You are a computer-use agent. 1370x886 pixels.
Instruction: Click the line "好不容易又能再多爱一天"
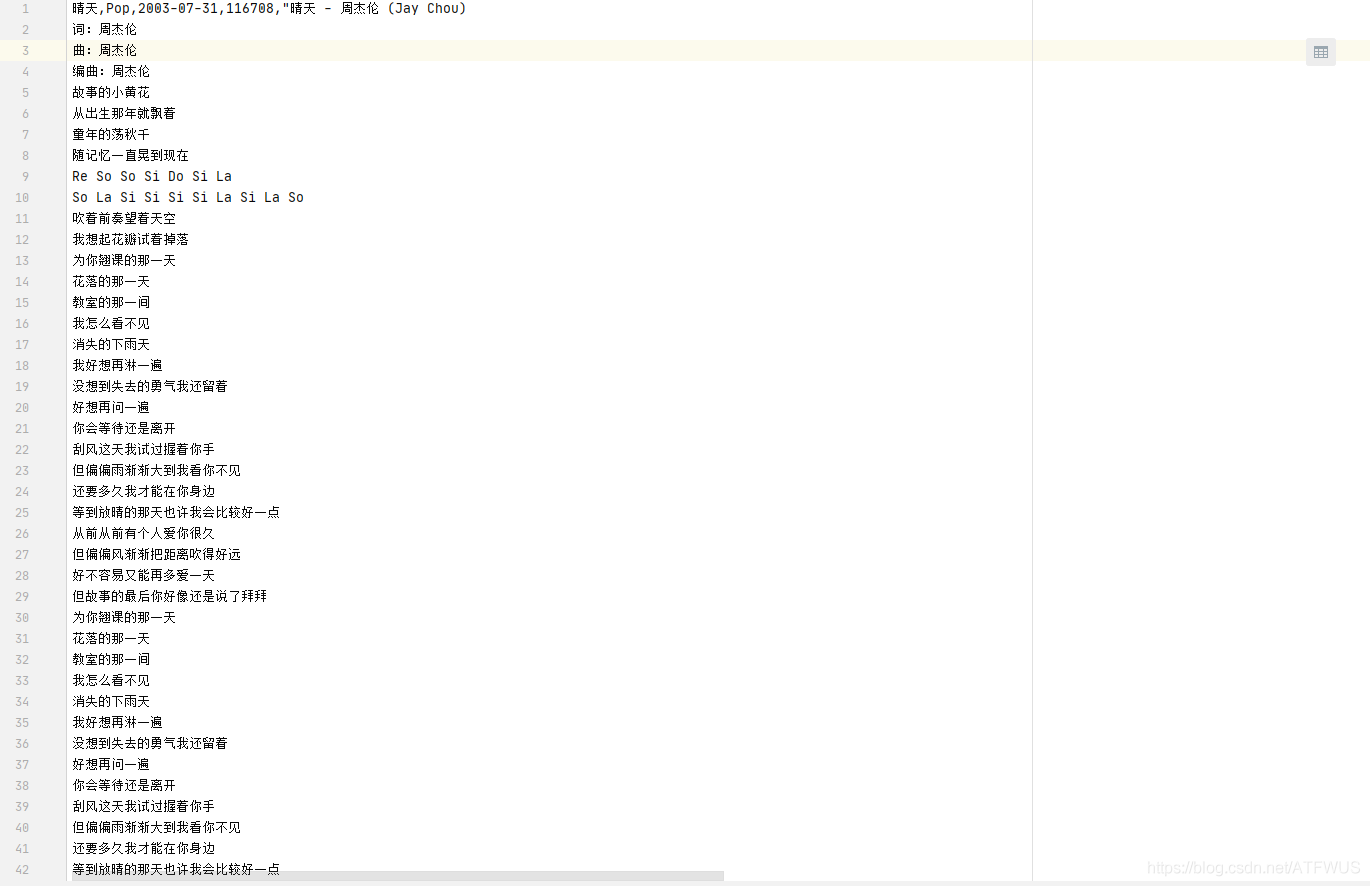[x=143, y=575]
